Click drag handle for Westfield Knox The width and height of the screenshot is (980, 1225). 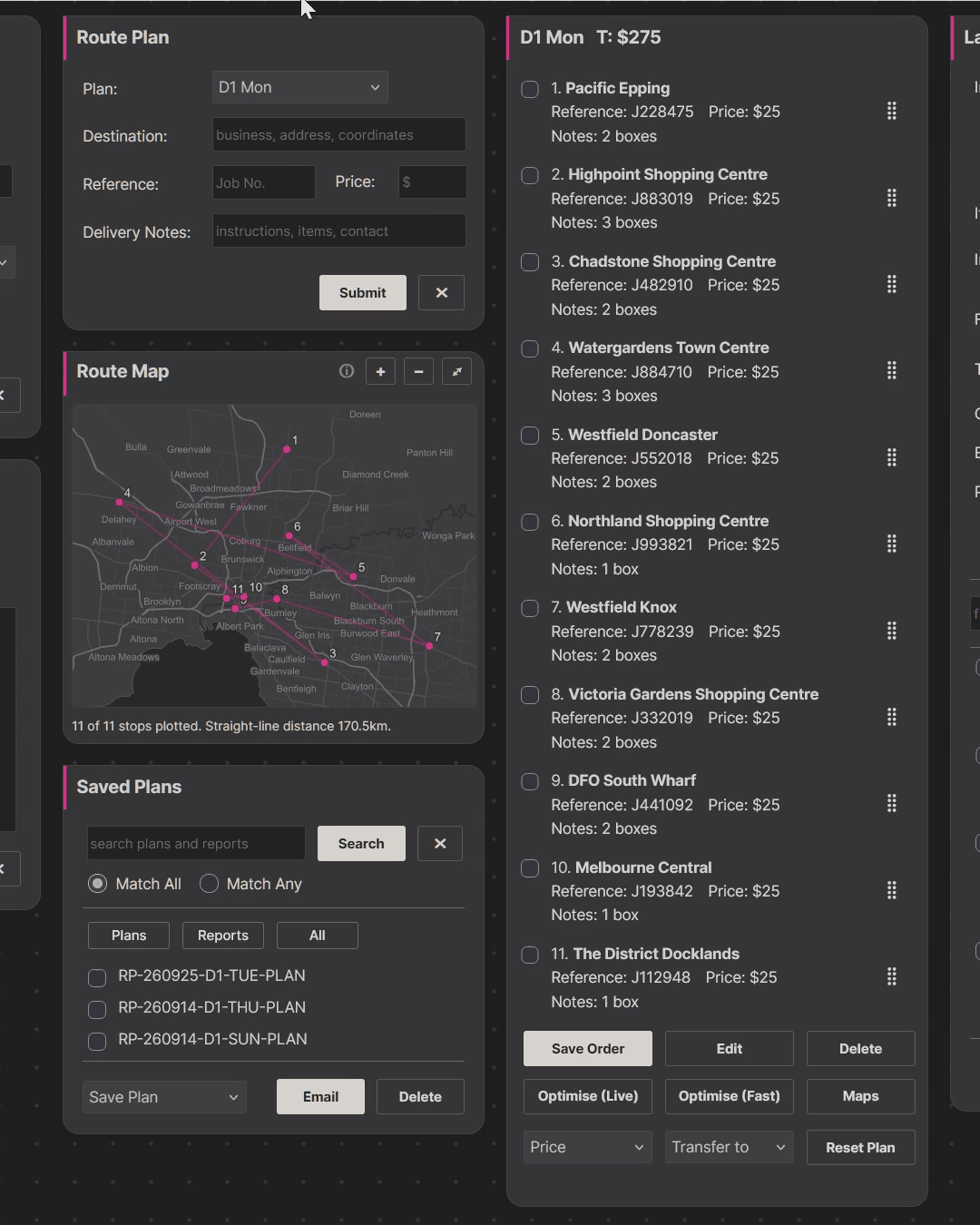coord(892,631)
